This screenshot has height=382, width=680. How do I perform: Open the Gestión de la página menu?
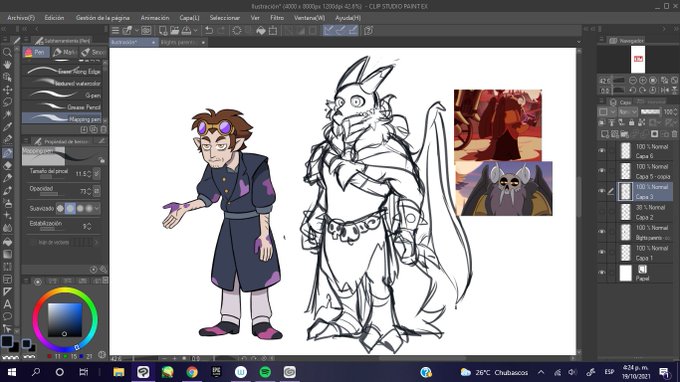tap(103, 18)
